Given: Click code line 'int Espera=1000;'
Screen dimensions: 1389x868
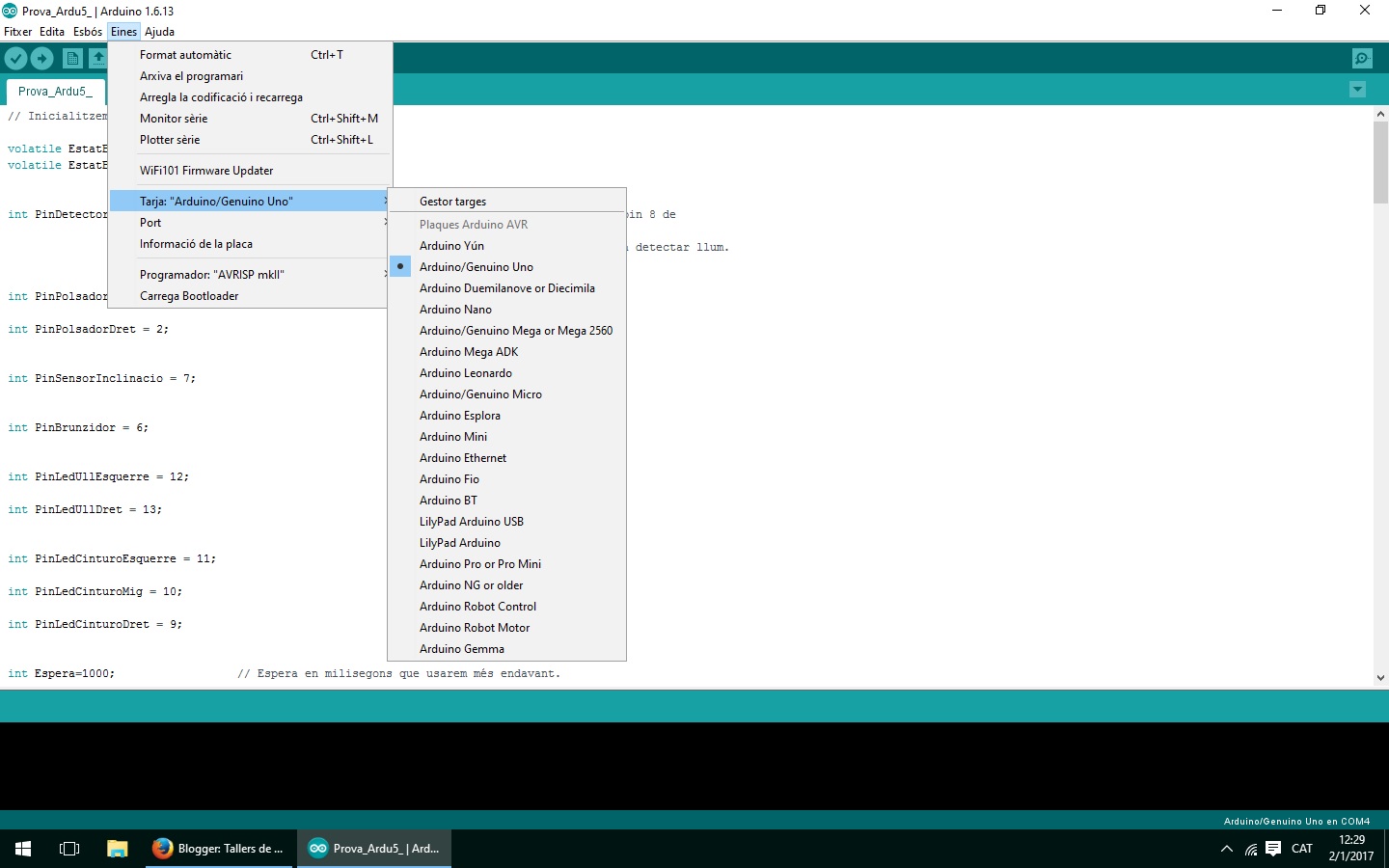Looking at the screenshot, I should click(61, 673).
